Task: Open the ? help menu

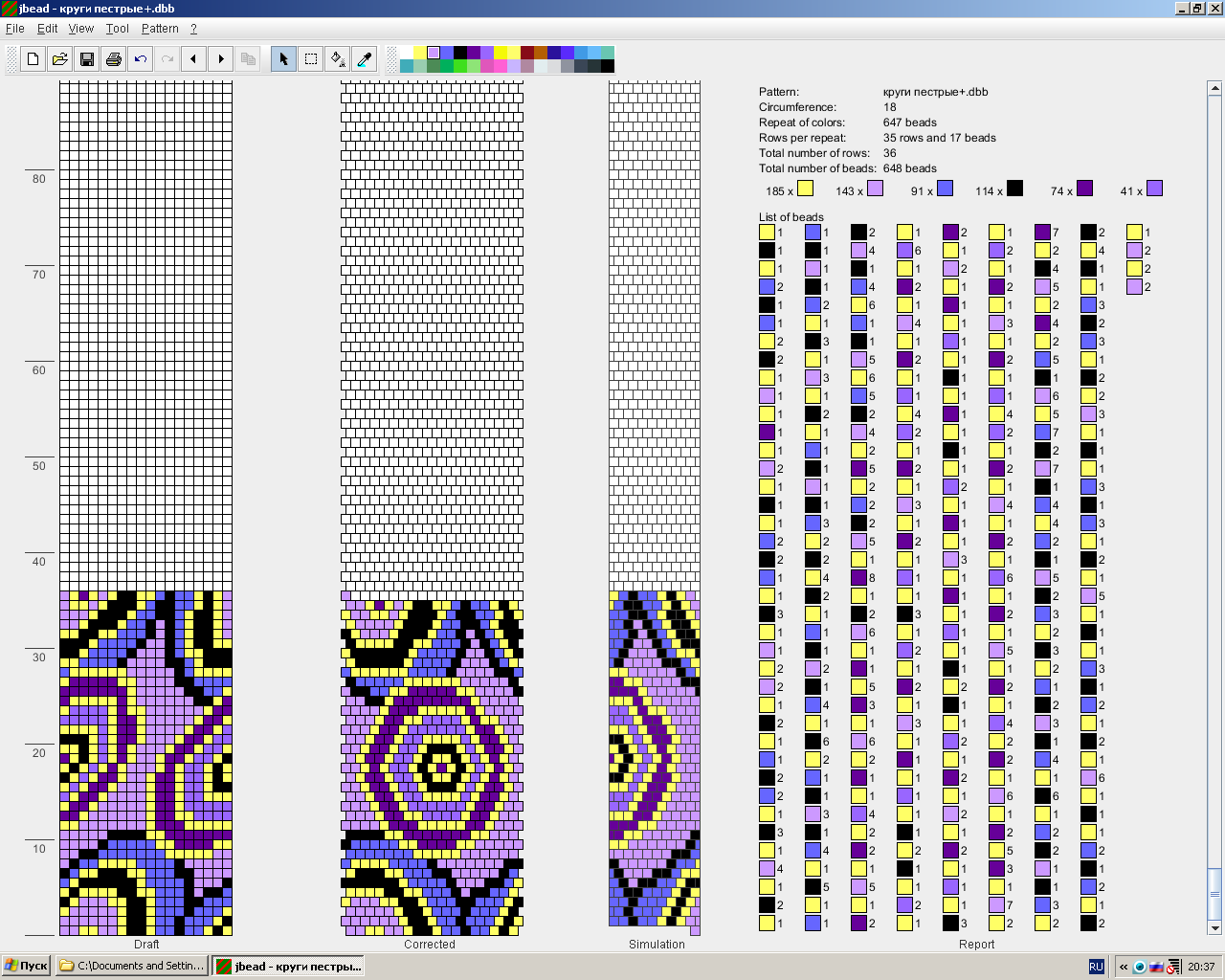Action: point(193,29)
